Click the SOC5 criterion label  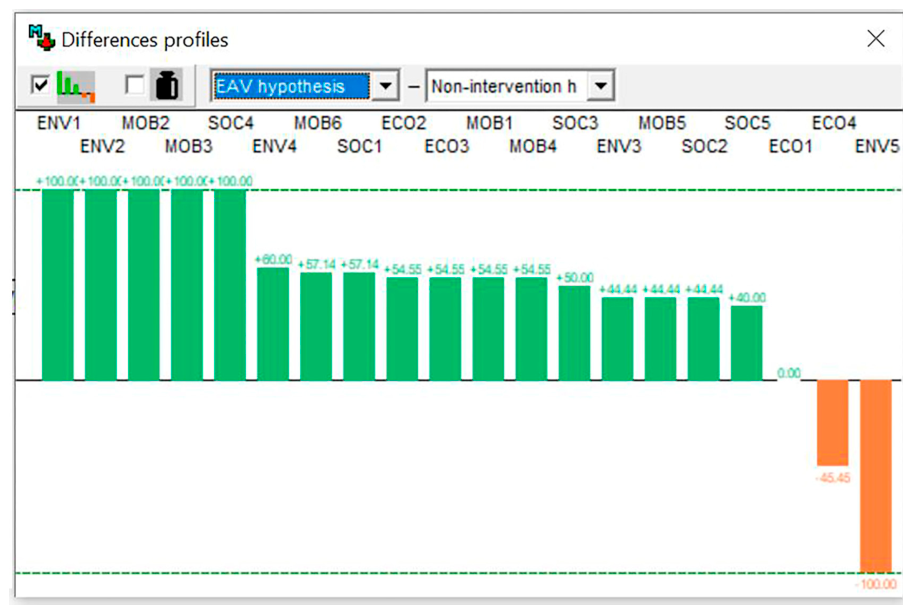(x=747, y=123)
